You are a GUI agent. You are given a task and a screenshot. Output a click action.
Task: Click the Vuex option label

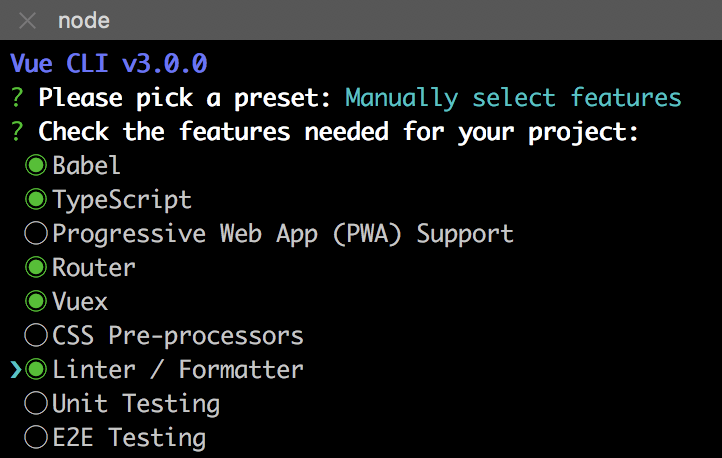pos(80,302)
